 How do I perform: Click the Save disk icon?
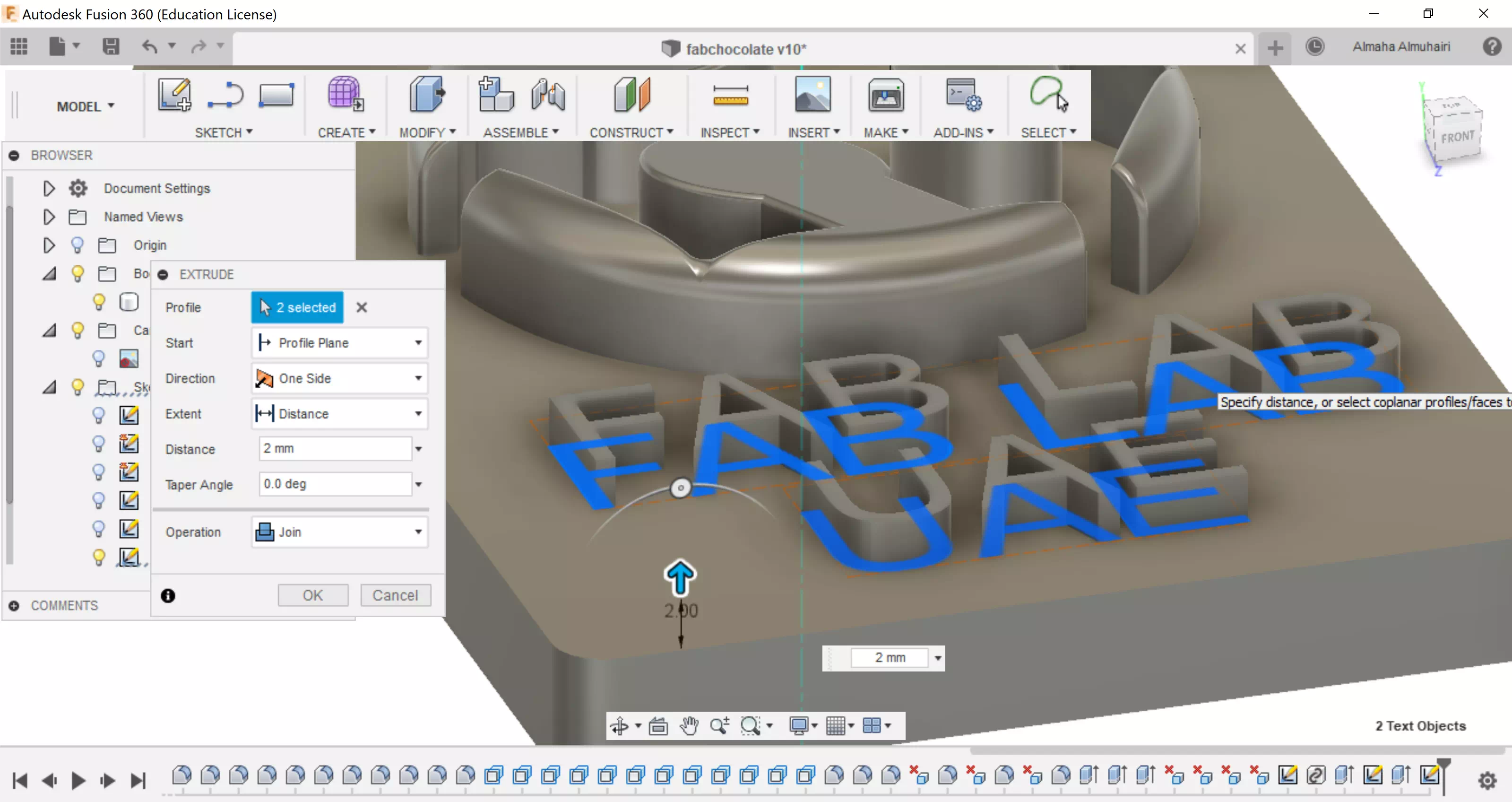tap(110, 46)
